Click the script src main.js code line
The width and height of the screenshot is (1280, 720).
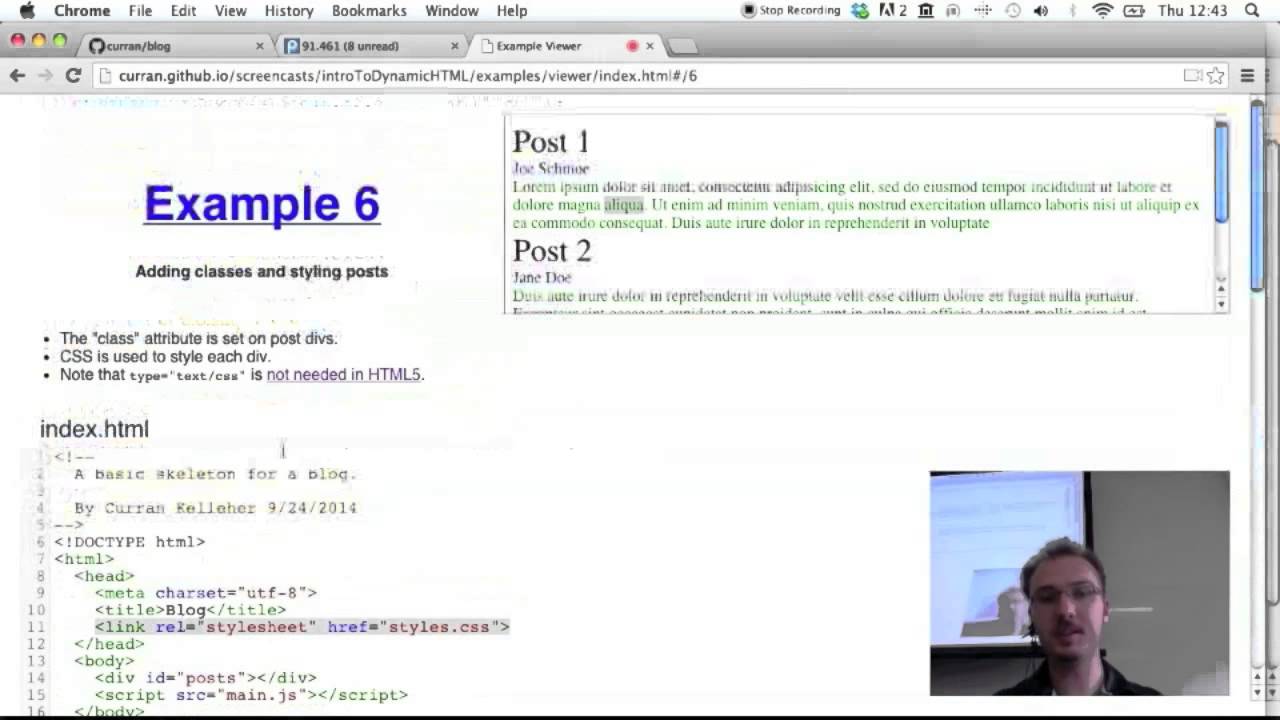tap(251, 695)
